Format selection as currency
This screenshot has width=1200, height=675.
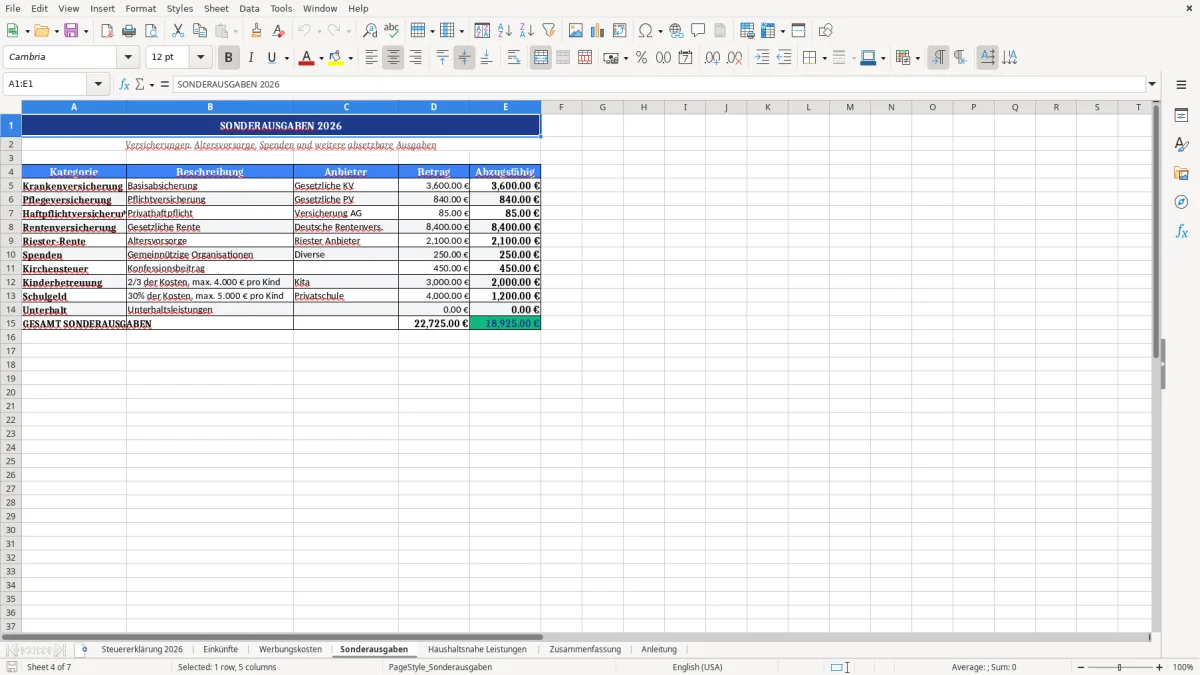pyautogui.click(x=613, y=57)
